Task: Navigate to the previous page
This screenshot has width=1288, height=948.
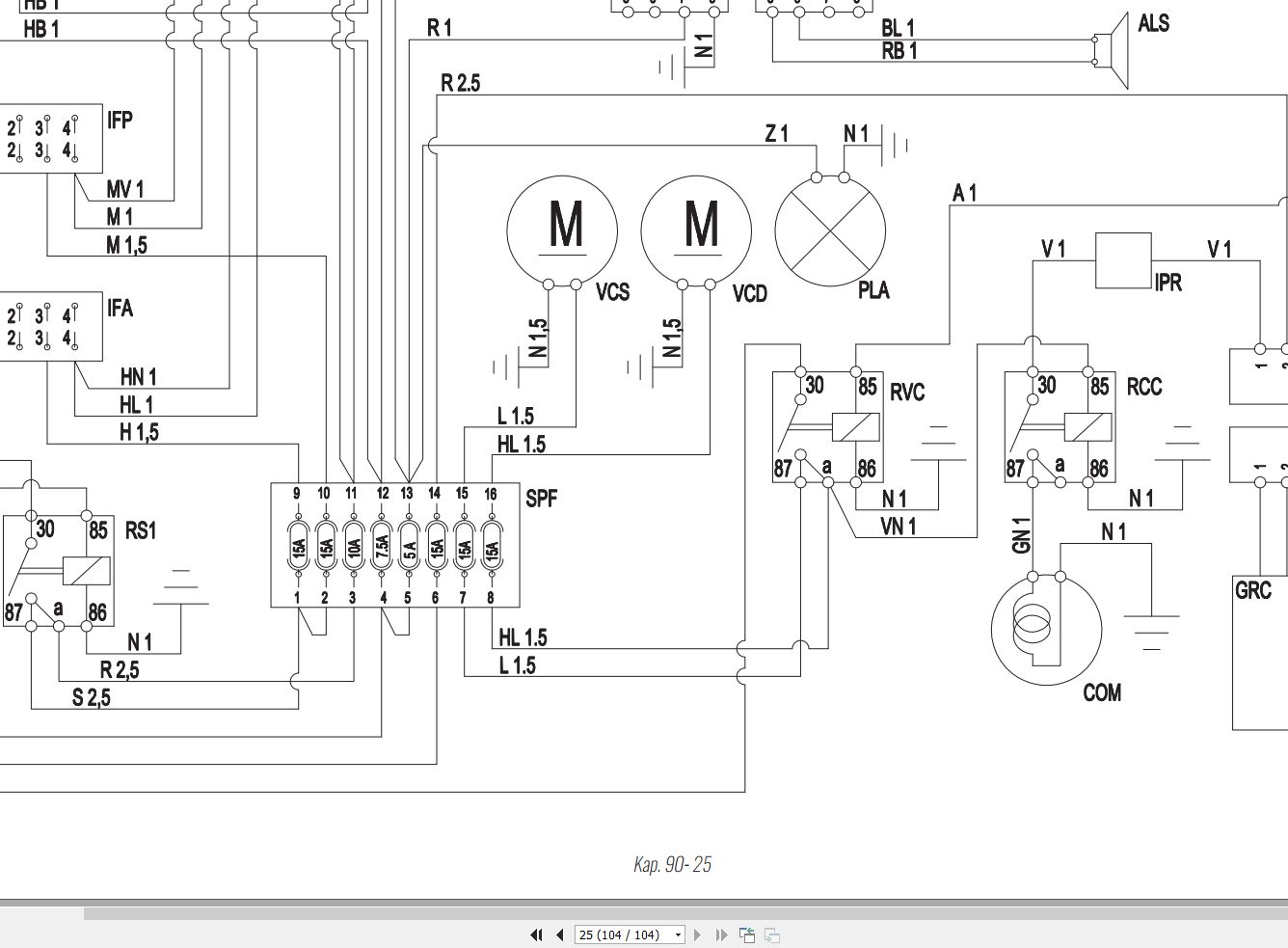Action: (x=560, y=934)
